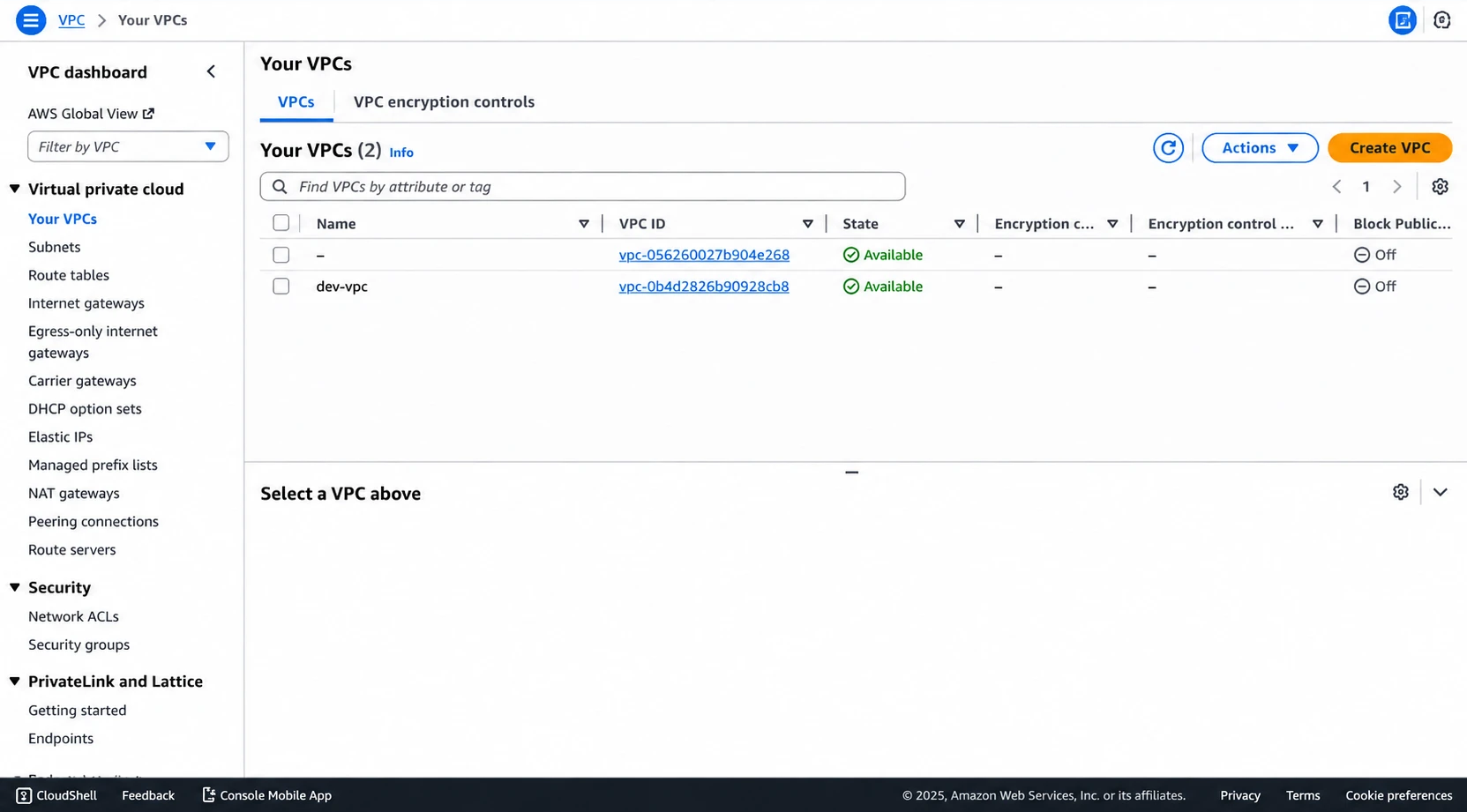Go to previous results page
Image resolution: width=1467 pixels, height=812 pixels.
1336,187
